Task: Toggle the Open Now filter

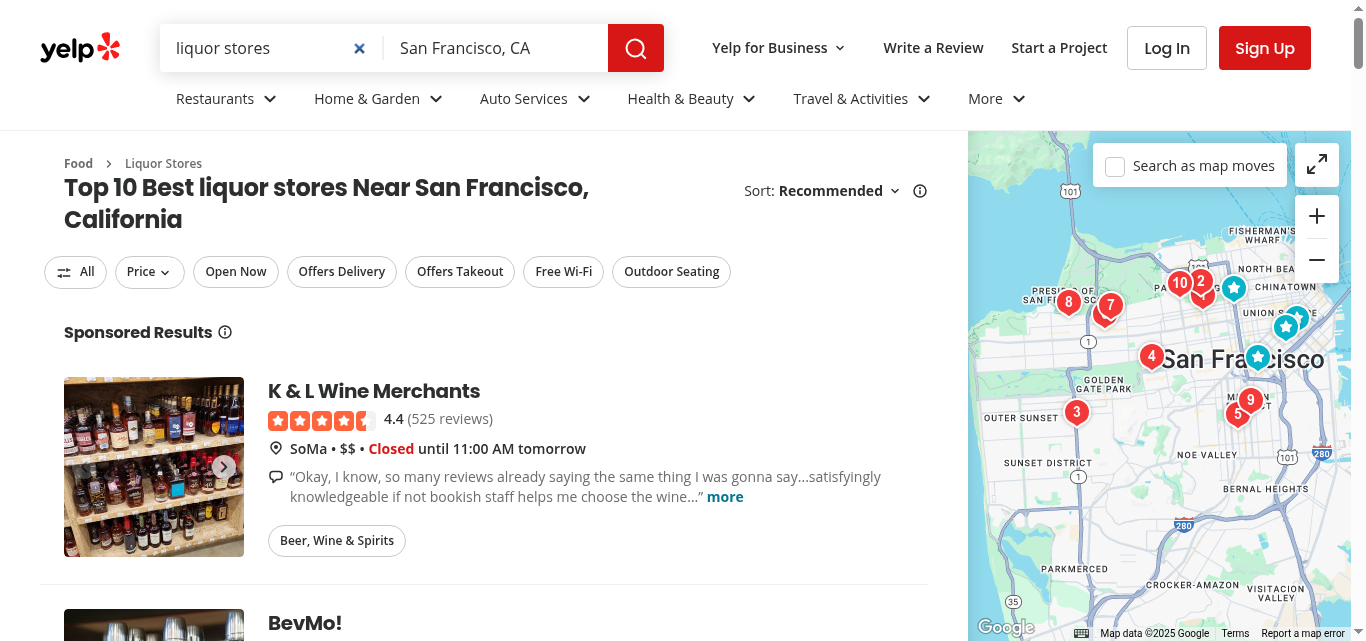Action: pyautogui.click(x=236, y=272)
